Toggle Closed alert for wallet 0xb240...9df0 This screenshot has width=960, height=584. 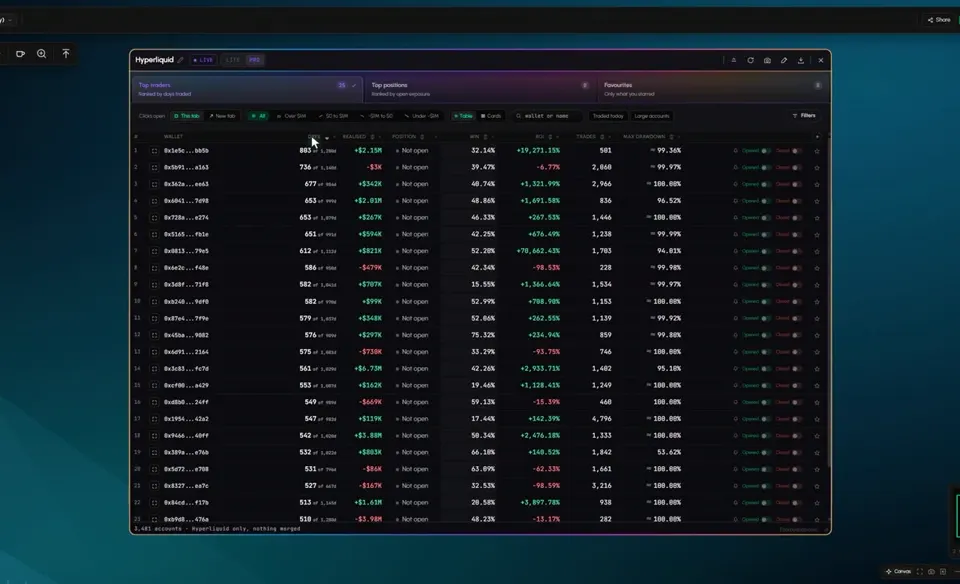point(797,301)
